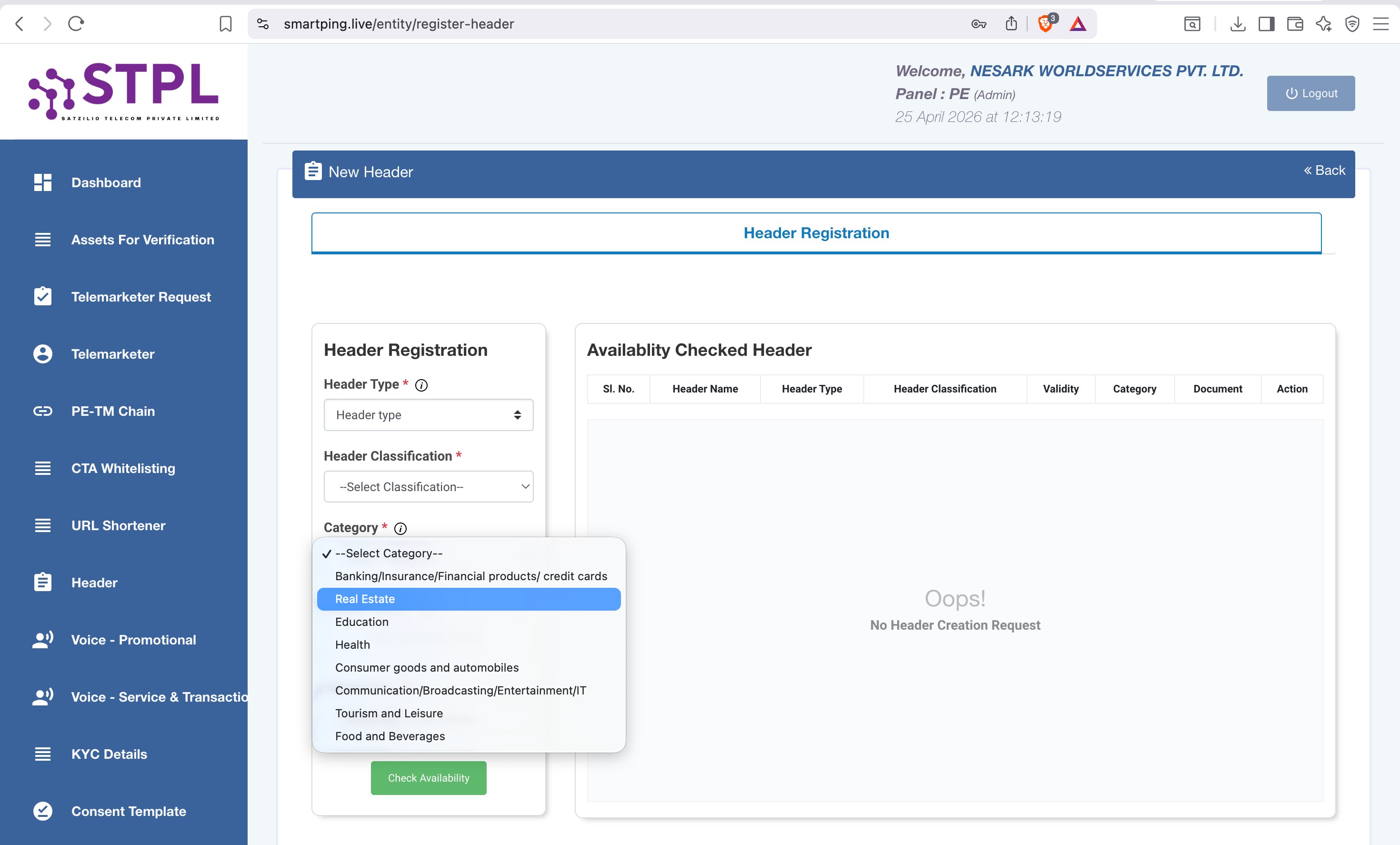
Task: Open KYC Details menu item
Action: tap(109, 754)
